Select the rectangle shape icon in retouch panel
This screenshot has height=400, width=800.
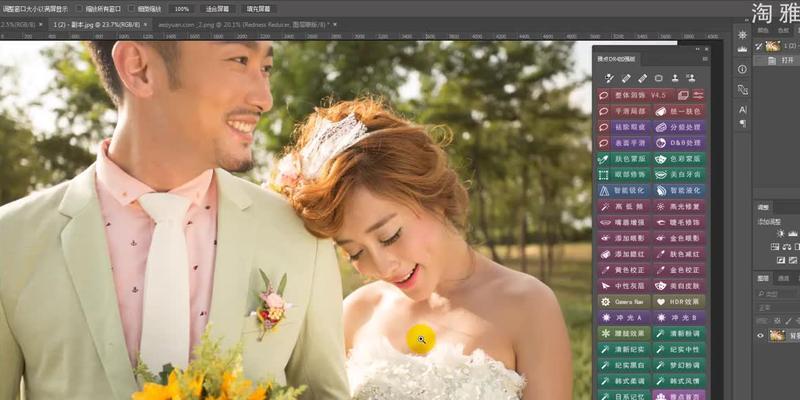(659, 78)
